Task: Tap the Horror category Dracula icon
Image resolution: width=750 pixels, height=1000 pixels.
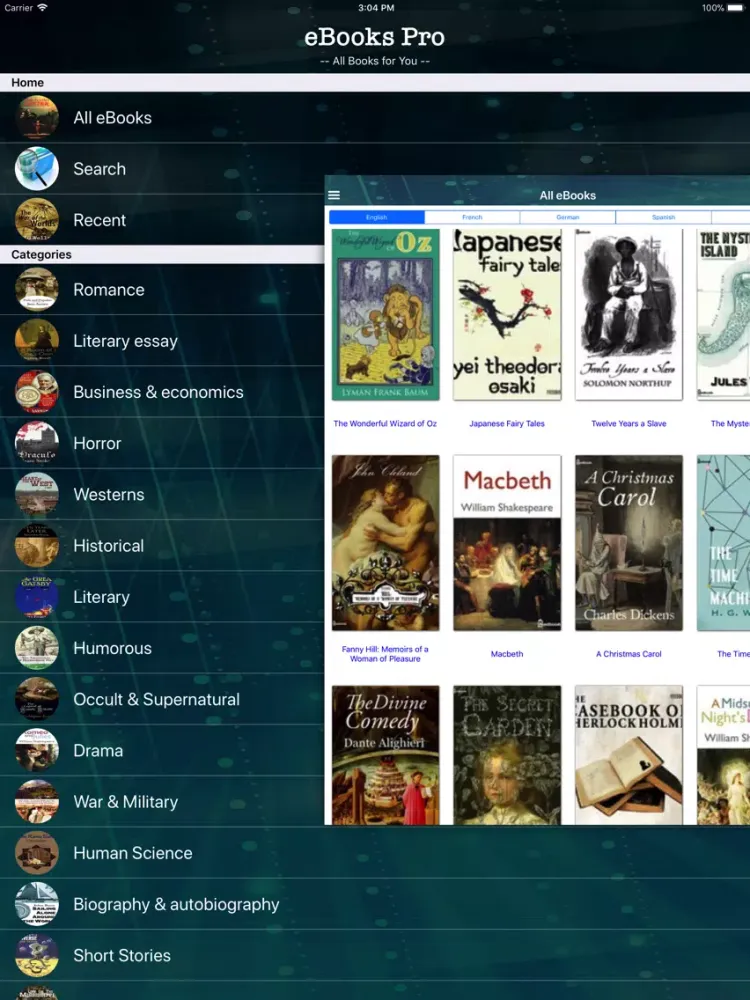Action: (37, 443)
